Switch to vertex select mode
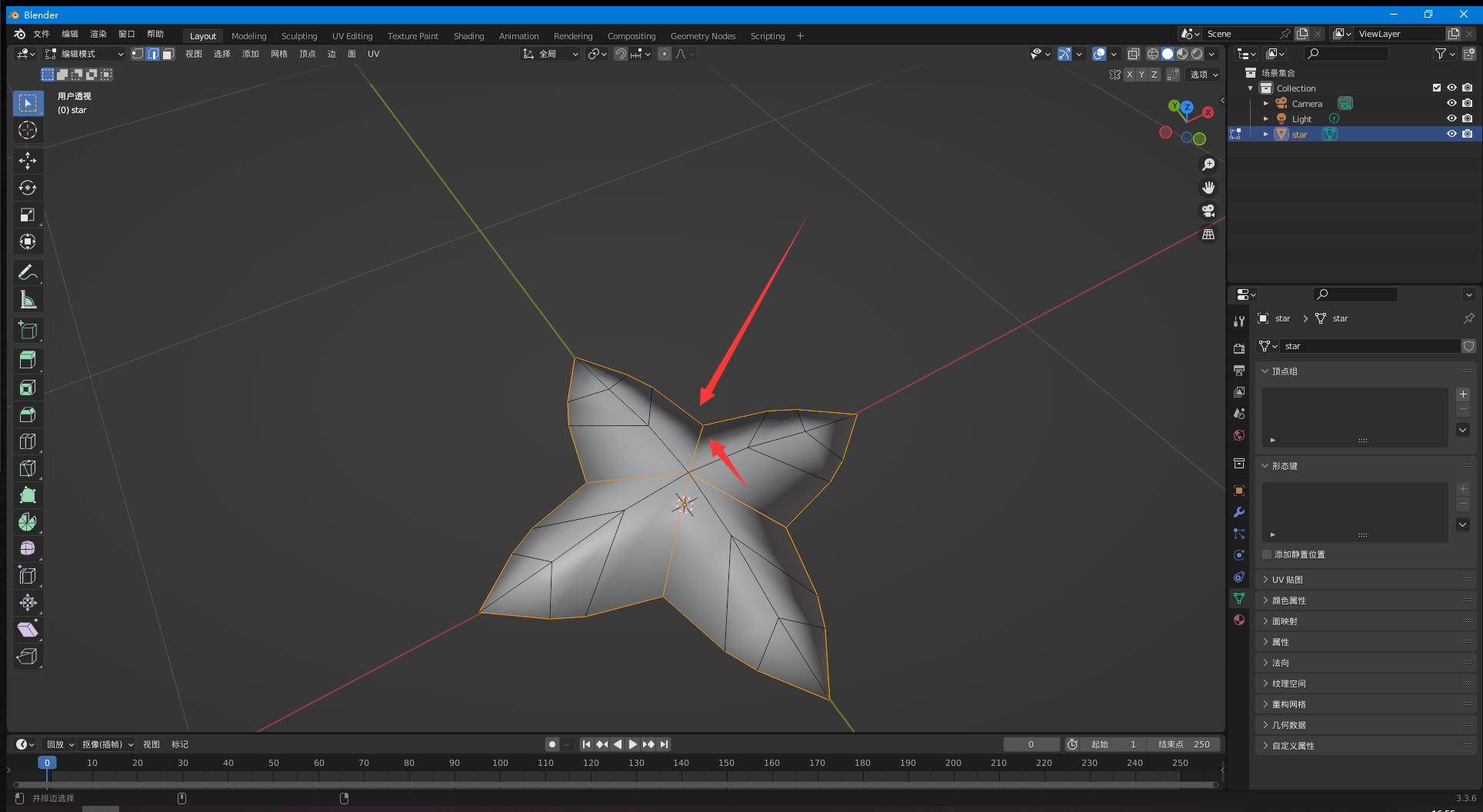Viewport: 1483px width, 812px height. click(138, 54)
